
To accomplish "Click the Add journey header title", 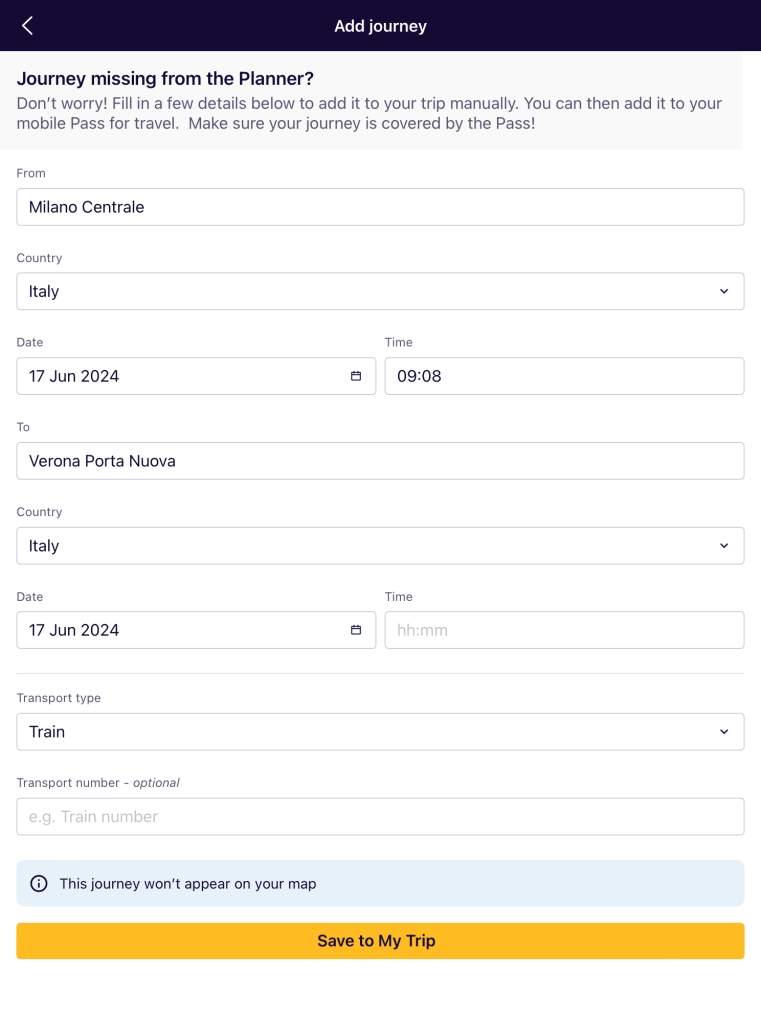I will point(380,26).
